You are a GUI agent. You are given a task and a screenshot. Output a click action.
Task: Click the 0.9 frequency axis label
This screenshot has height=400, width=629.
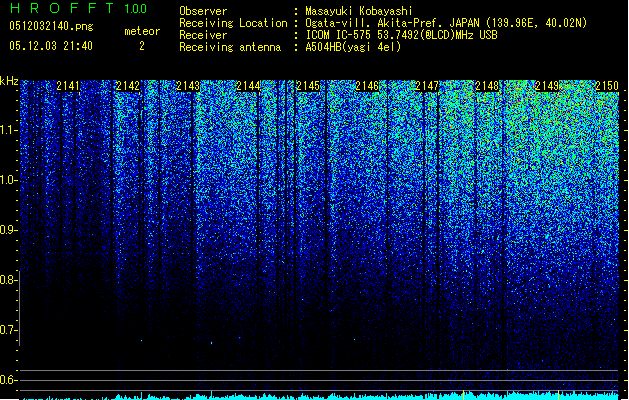[x=8, y=230]
